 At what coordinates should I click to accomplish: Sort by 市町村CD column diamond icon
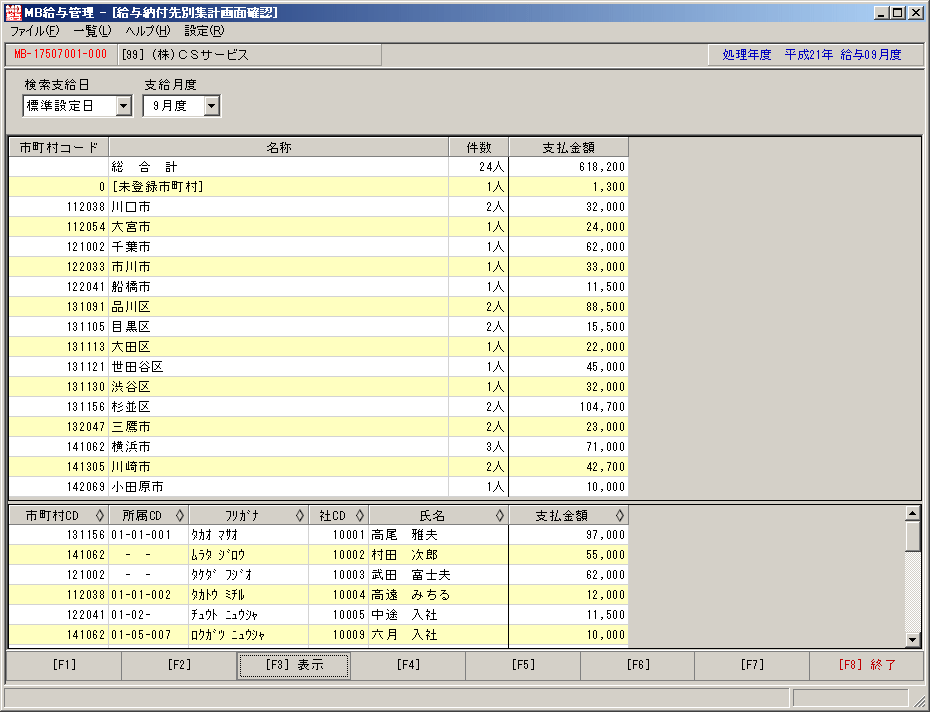click(100, 516)
